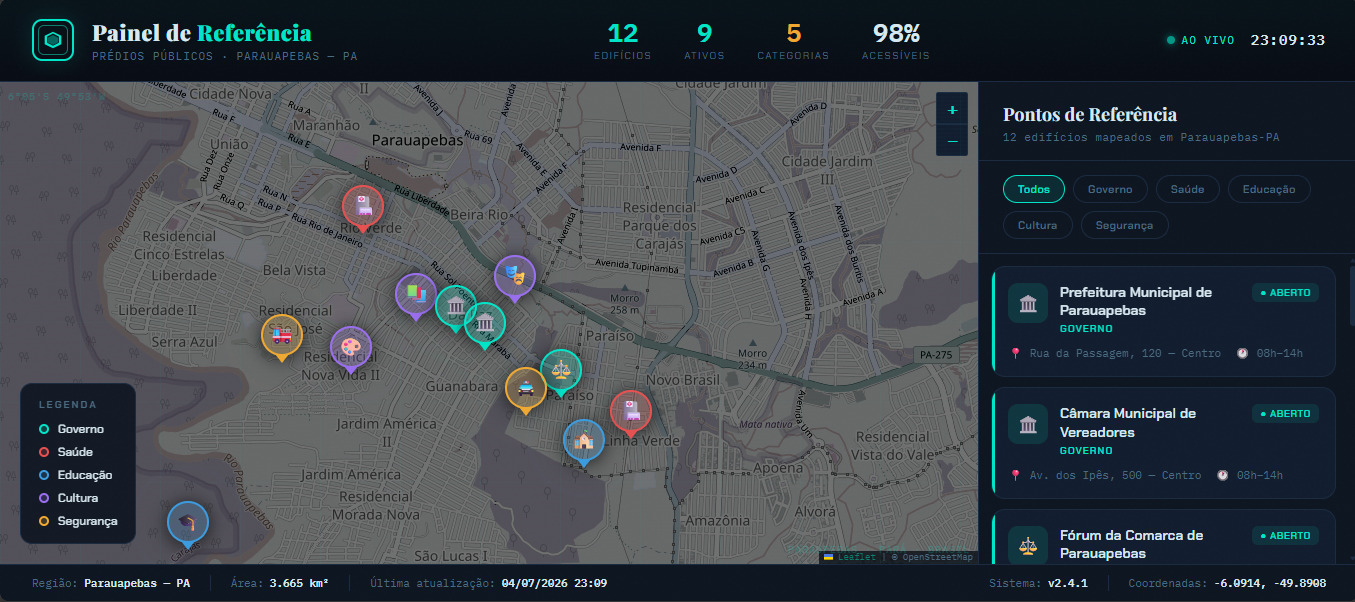Viewport: 1355px width, 602px height.
Task: Click the art palette map marker
Action: click(351, 348)
